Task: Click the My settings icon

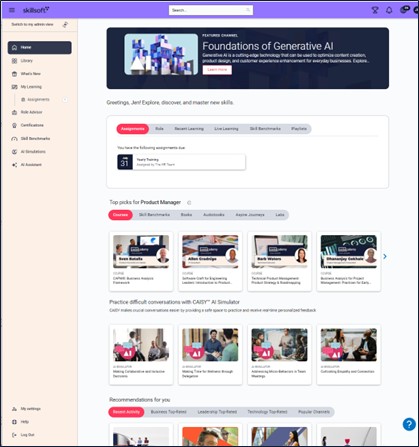Action: [14, 409]
